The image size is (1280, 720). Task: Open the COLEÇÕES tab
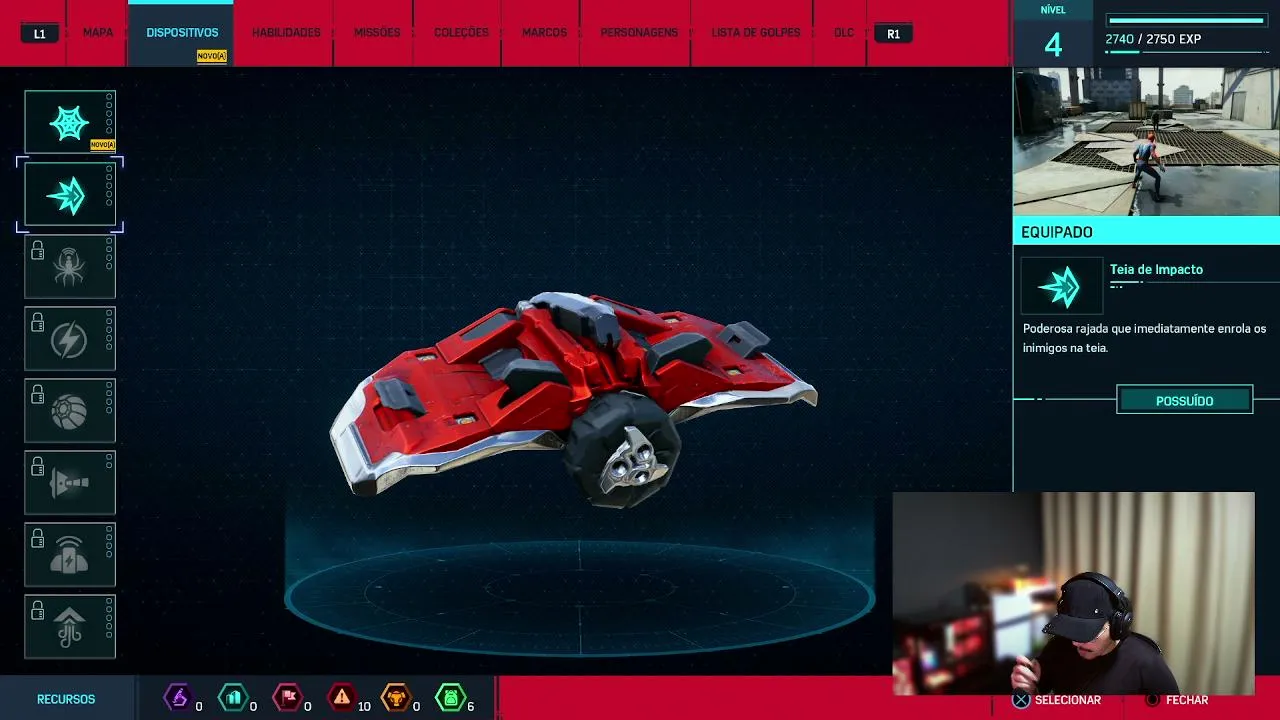[x=461, y=33]
